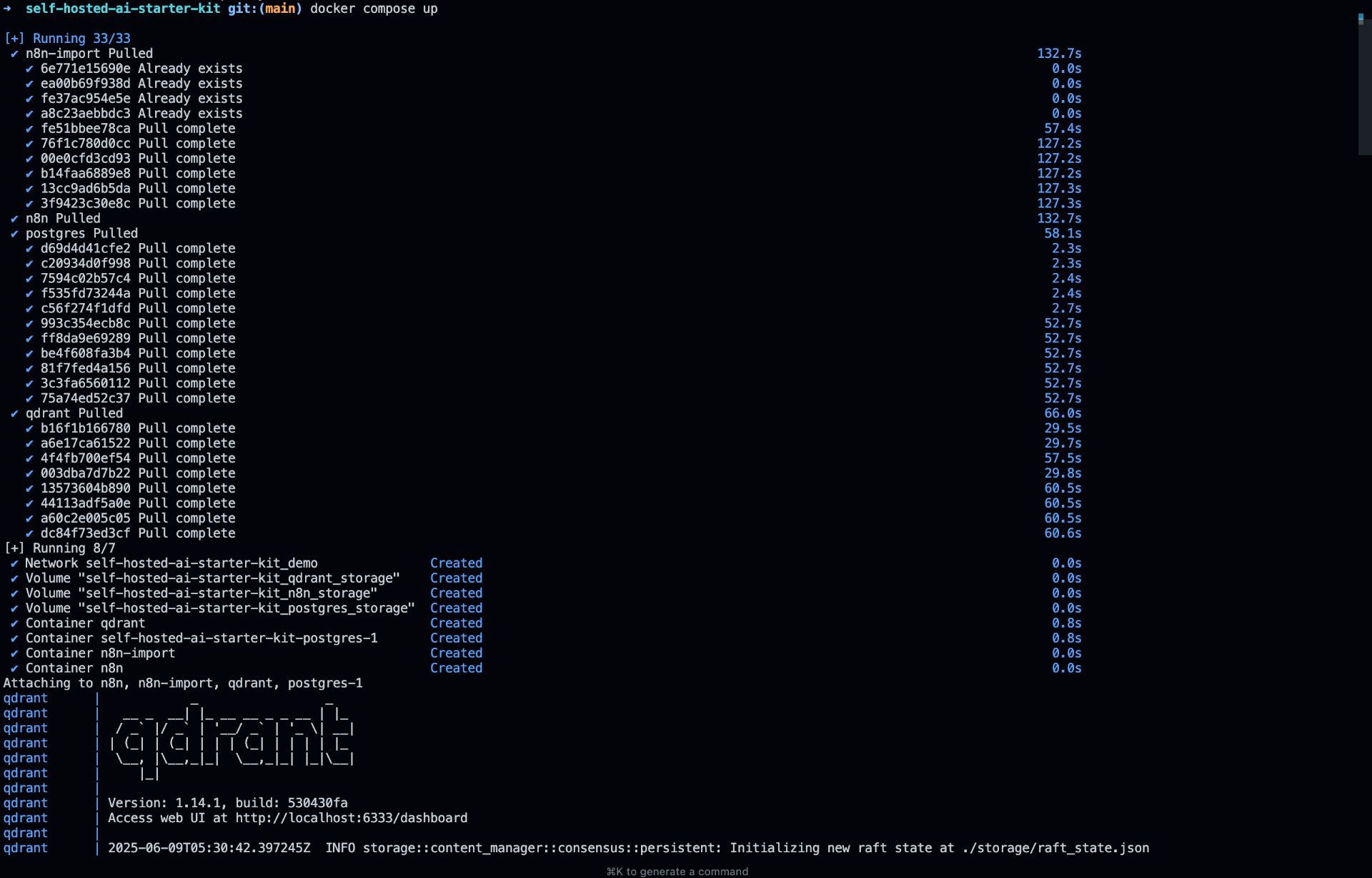Click layer 'd69d4d41cfe2 Pull complete'
Viewport: 1372px width, 878px height.
tap(138, 249)
